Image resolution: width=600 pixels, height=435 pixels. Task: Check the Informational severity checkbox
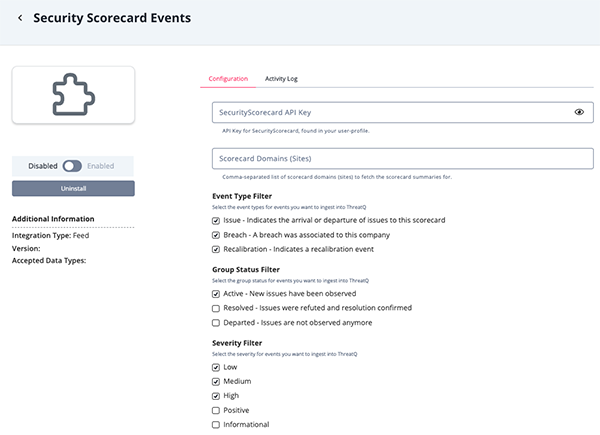pos(216,425)
